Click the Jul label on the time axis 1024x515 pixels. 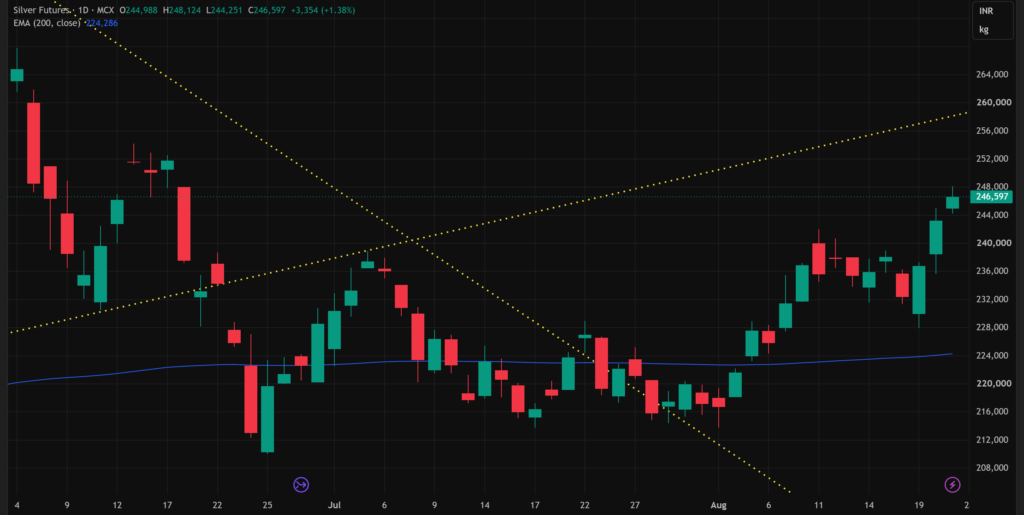[334, 505]
